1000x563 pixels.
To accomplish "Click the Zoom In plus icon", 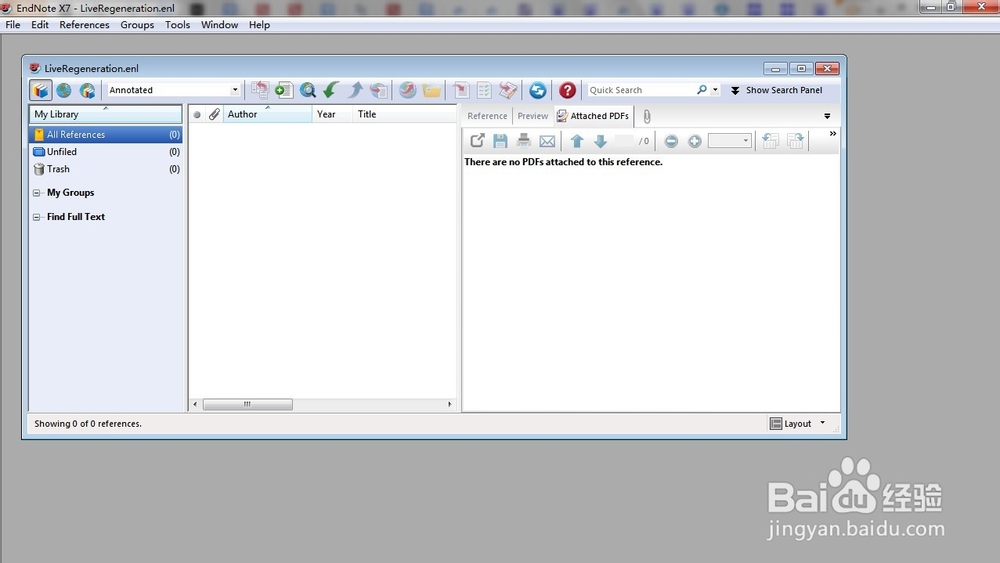I will pyautogui.click(x=695, y=142).
